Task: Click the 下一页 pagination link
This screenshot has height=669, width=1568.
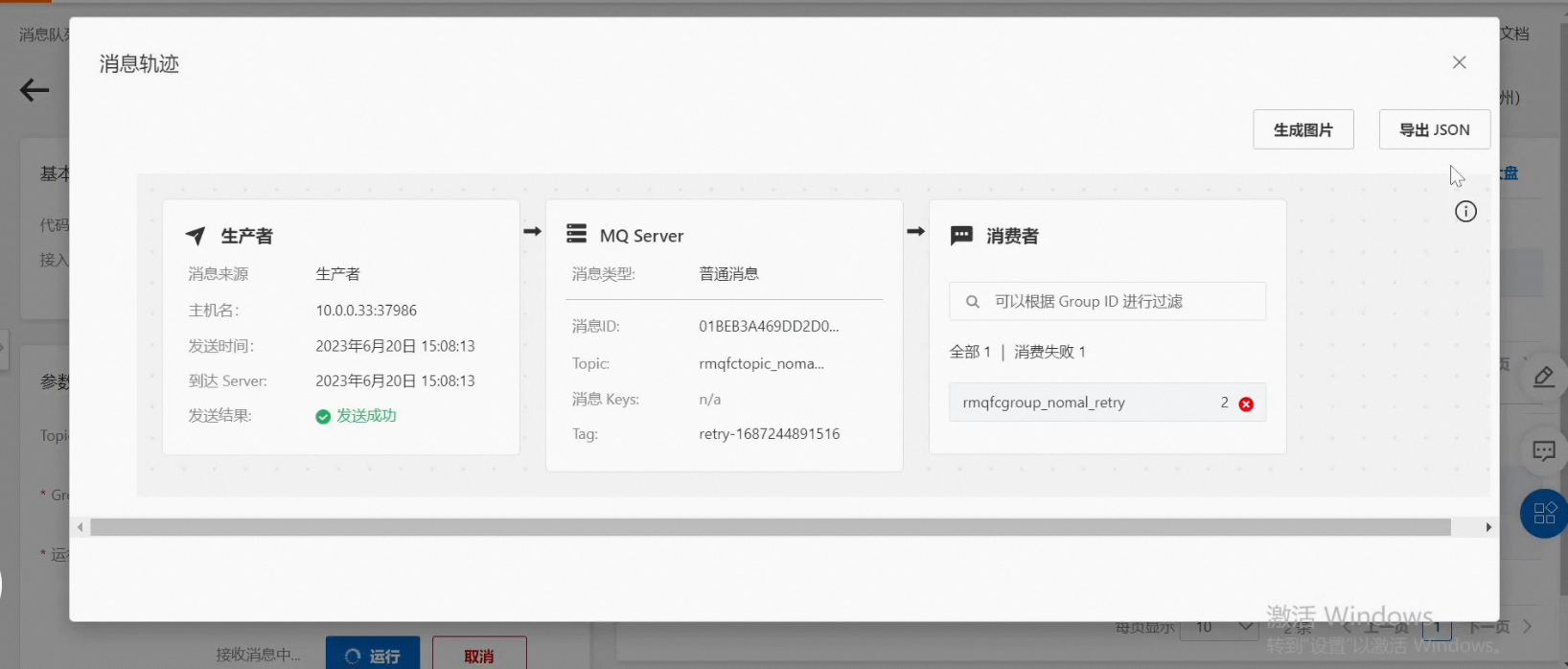Action: pos(1489,627)
